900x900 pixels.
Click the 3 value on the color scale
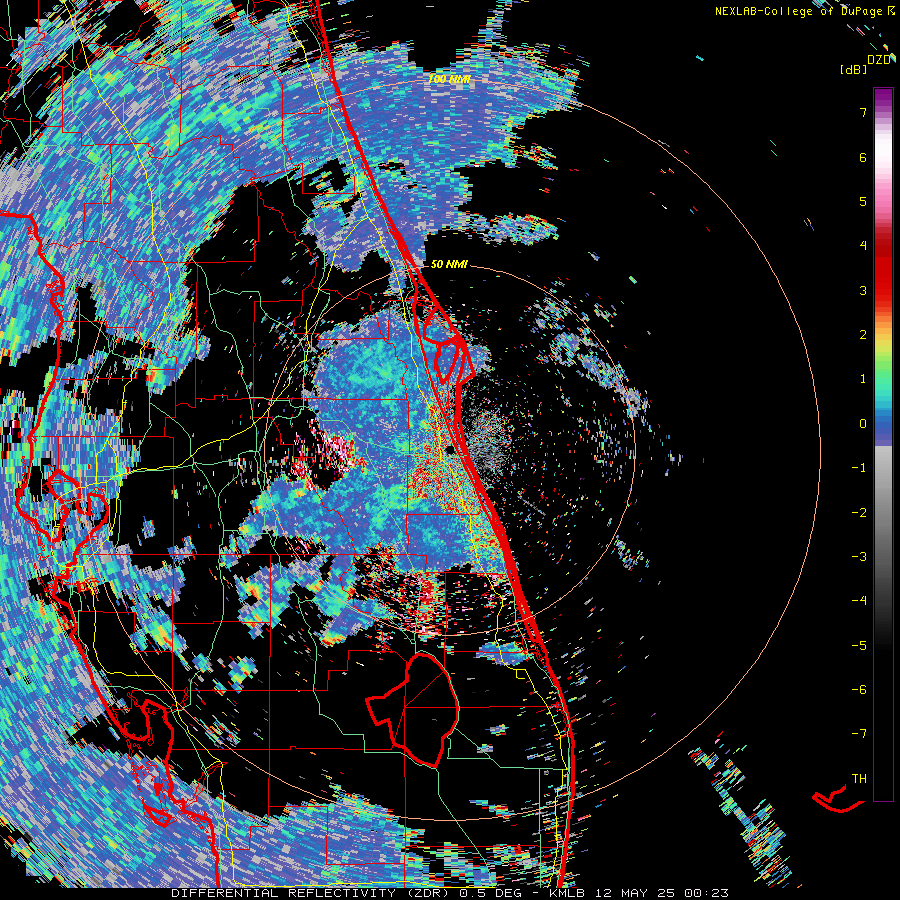tap(863, 290)
